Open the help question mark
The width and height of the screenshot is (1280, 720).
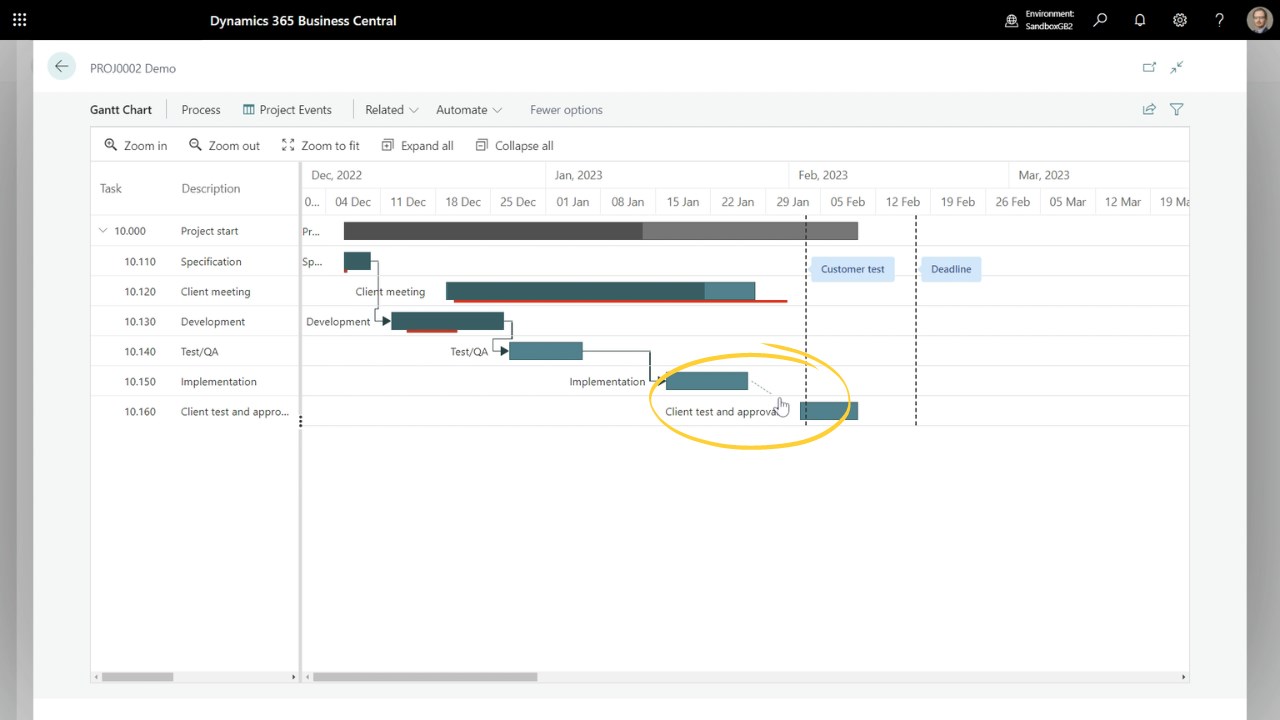click(x=1219, y=20)
